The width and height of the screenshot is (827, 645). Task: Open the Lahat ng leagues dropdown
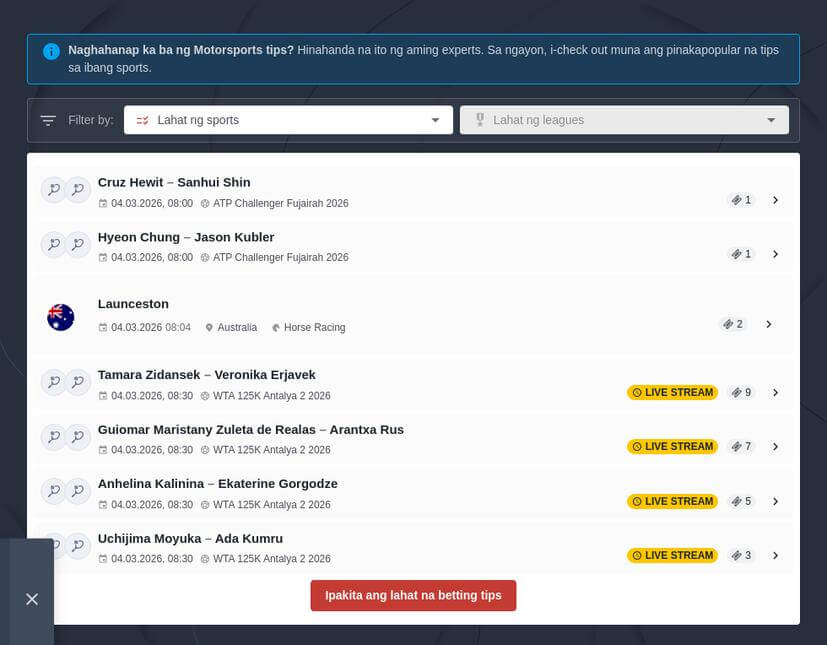[x=624, y=120]
